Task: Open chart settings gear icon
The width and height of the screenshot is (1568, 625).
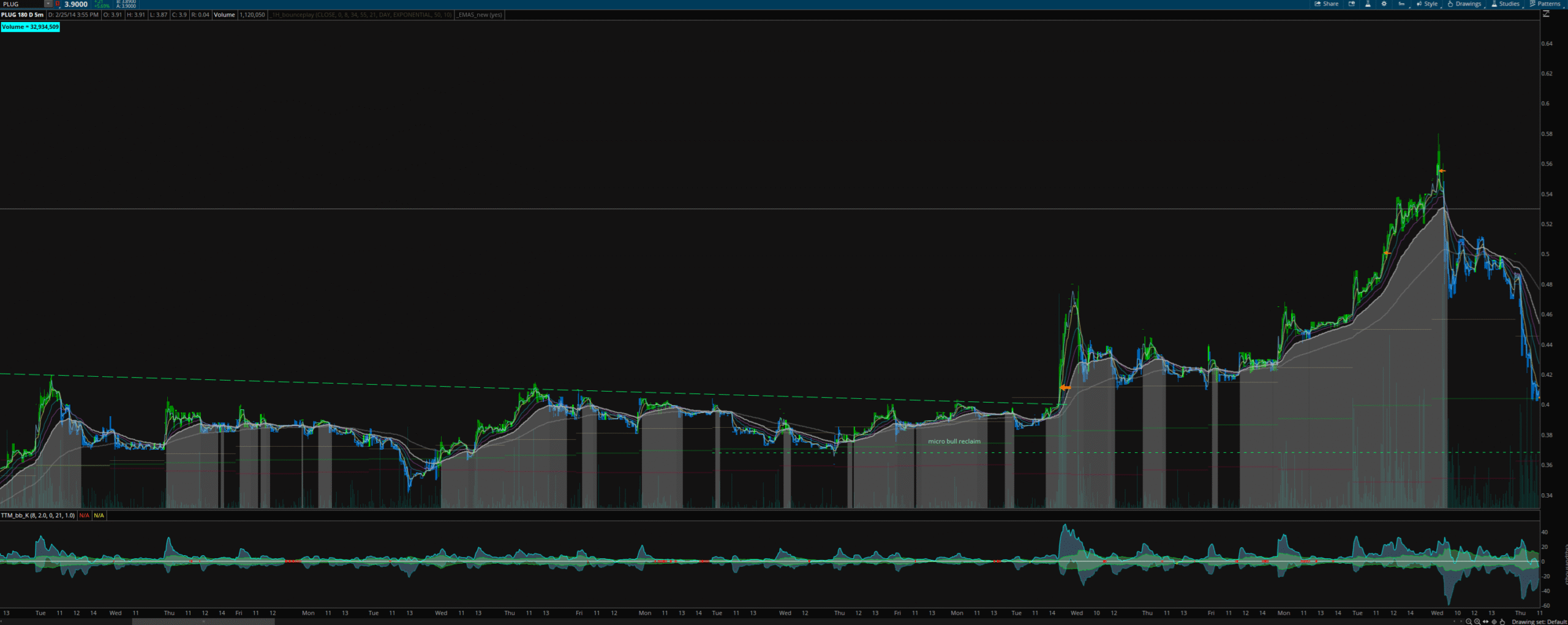Action: point(1384,4)
